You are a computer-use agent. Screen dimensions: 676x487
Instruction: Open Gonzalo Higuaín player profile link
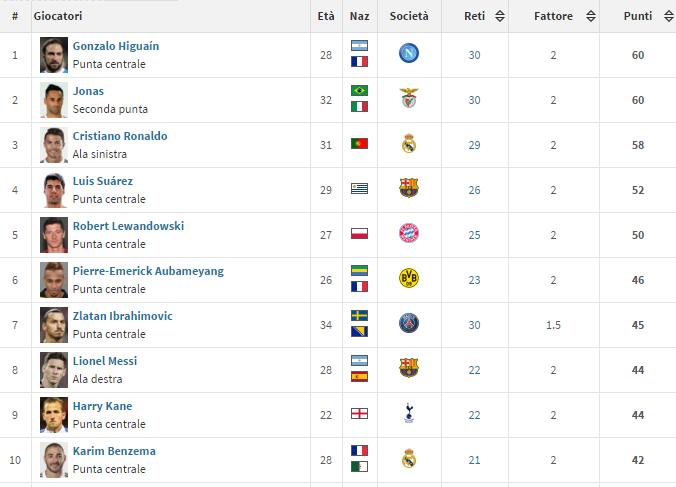tap(115, 46)
